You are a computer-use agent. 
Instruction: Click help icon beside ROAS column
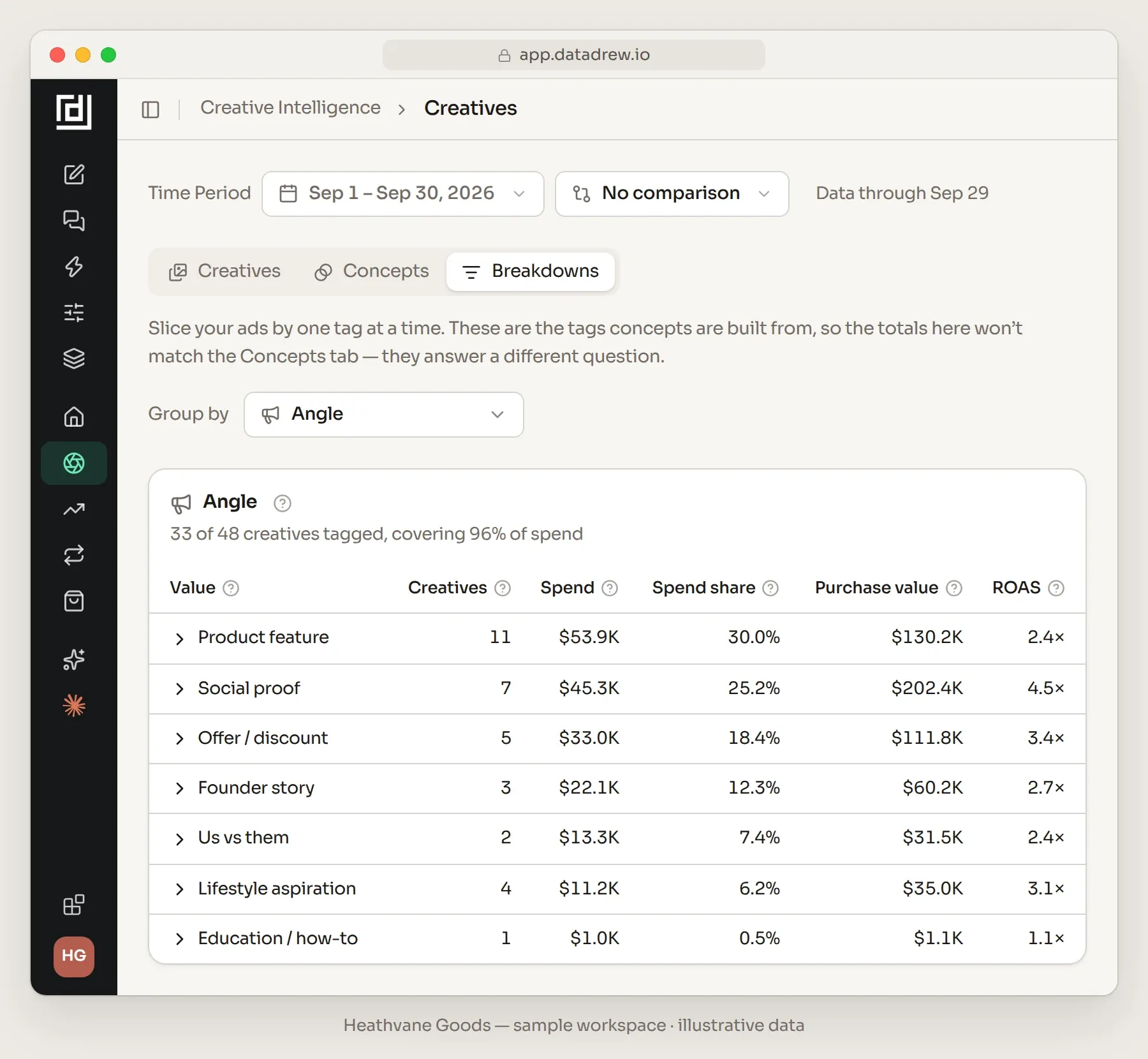click(1056, 588)
